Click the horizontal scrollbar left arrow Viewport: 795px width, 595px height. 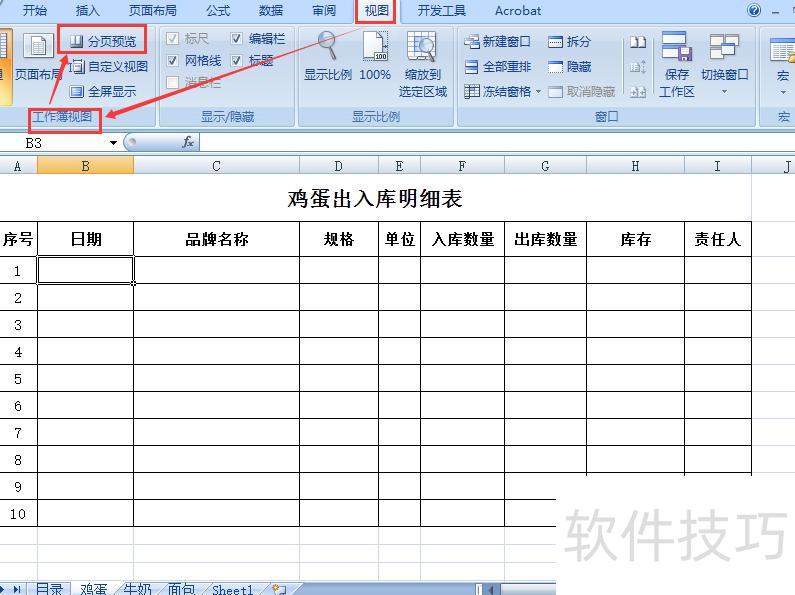click(x=491, y=589)
